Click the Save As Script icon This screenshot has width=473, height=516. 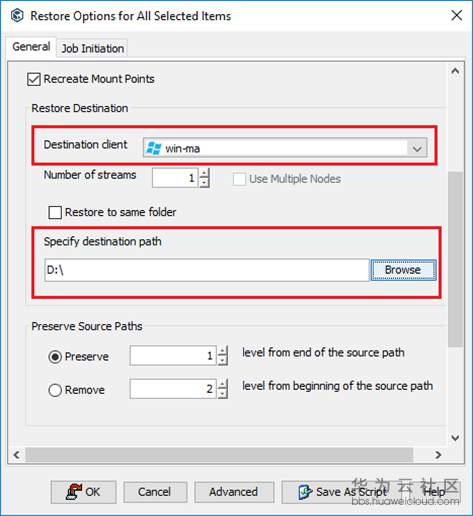pyautogui.click(x=305, y=492)
